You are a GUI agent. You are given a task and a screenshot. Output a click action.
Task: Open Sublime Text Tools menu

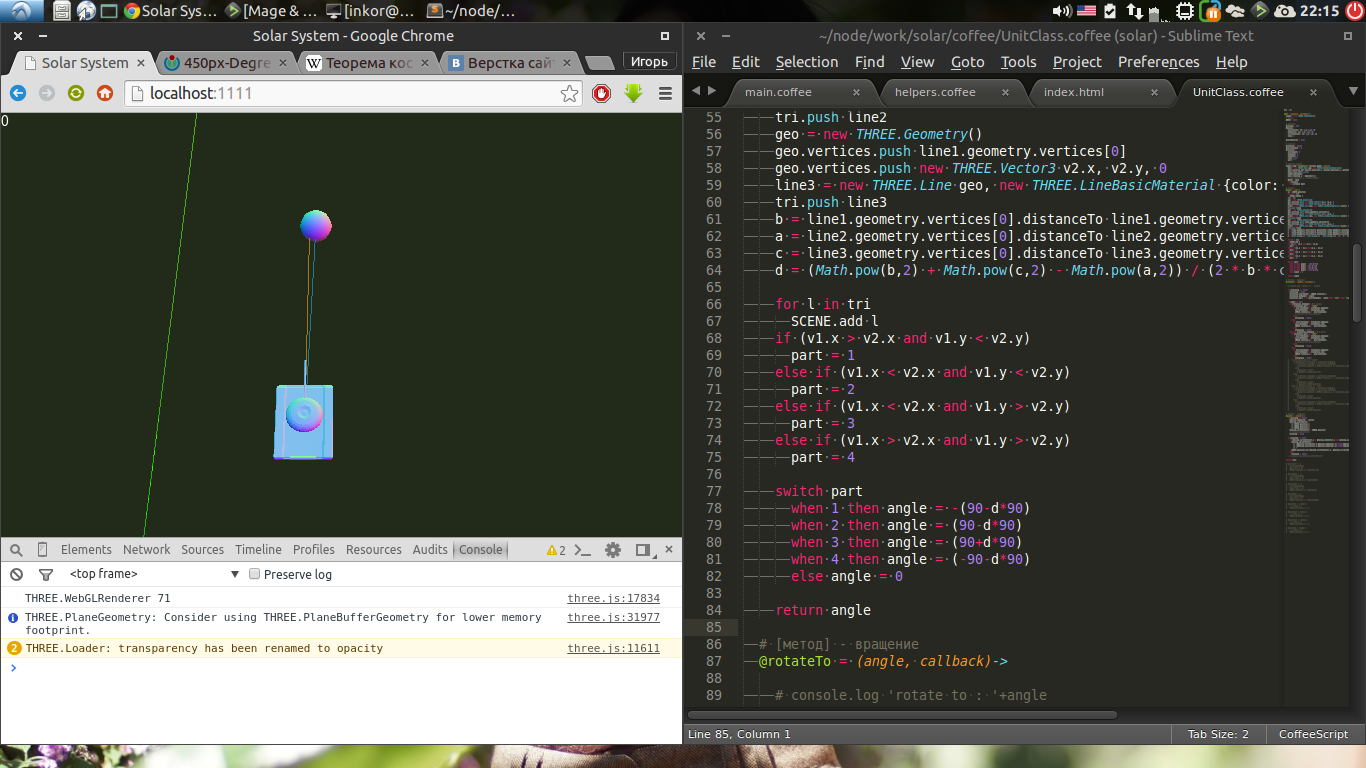click(x=1019, y=62)
